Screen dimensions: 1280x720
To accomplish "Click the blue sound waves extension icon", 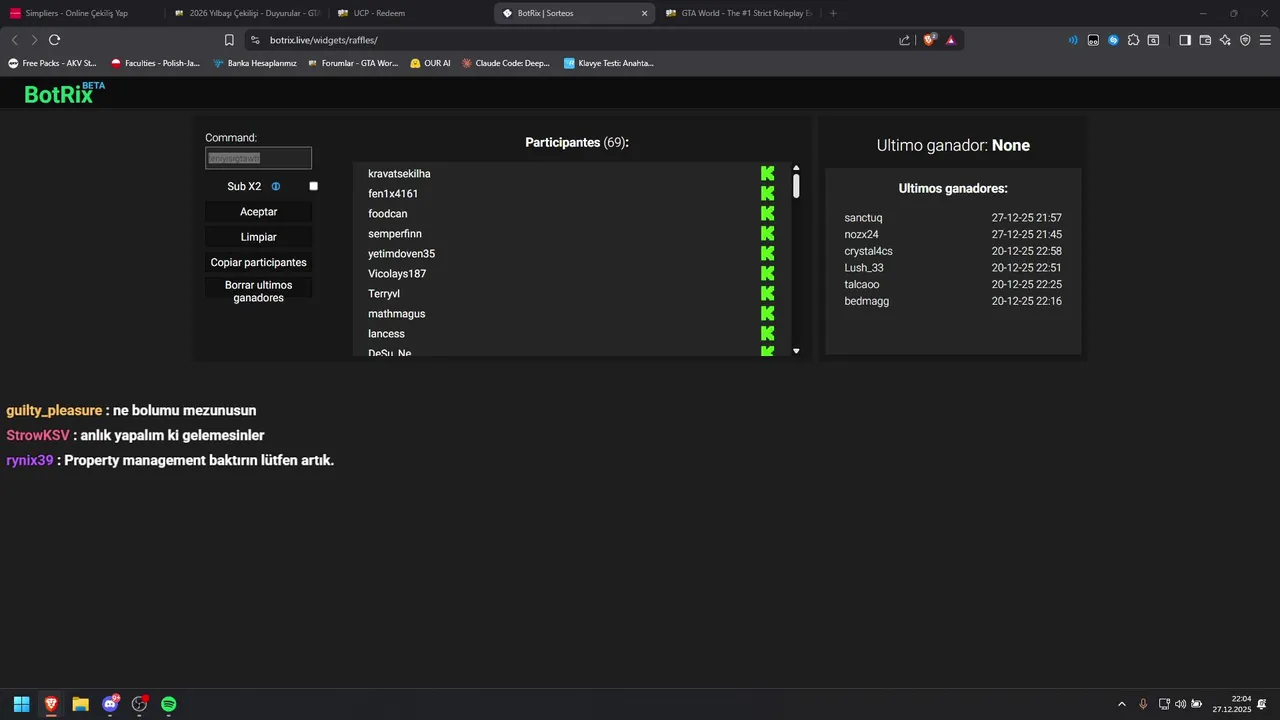I will pos(1073,40).
